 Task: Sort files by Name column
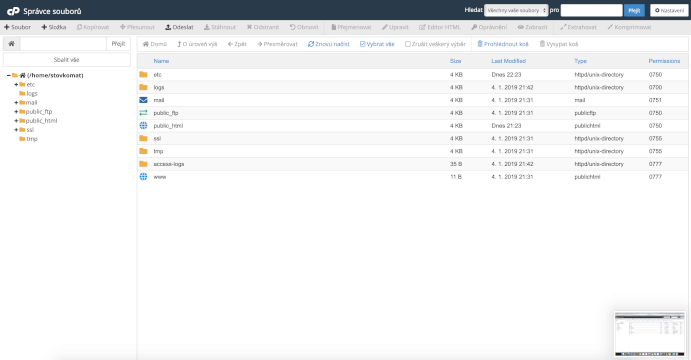coord(161,61)
